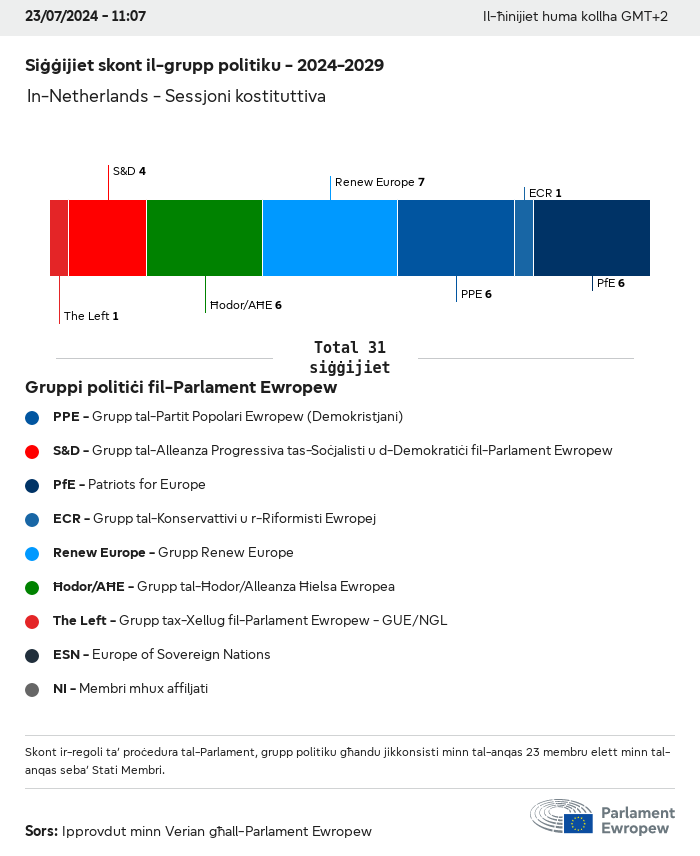Click the "Total 31 siġġijiet" text
Image resolution: width=700 pixels, height=856 pixels.
point(349,358)
